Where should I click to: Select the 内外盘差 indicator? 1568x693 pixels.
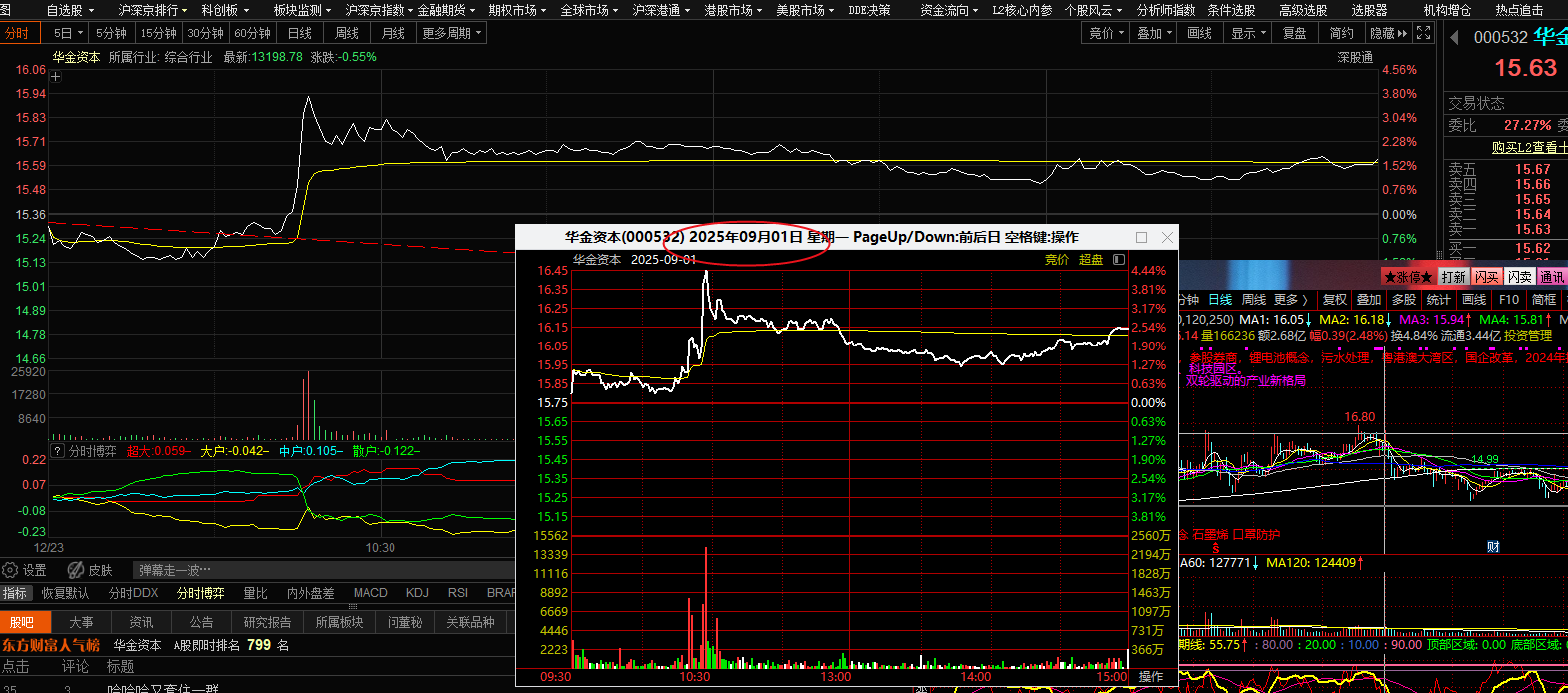[x=311, y=593]
